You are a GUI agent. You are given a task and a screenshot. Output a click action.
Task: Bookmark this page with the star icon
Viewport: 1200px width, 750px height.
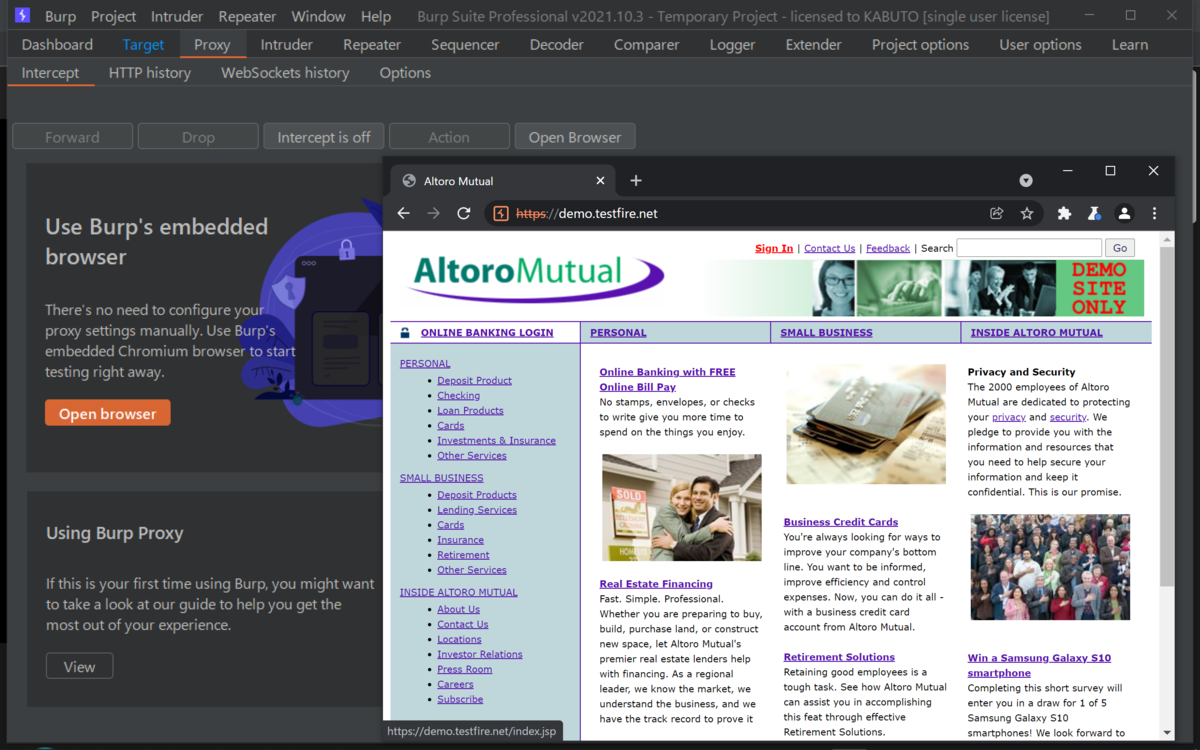point(1027,213)
